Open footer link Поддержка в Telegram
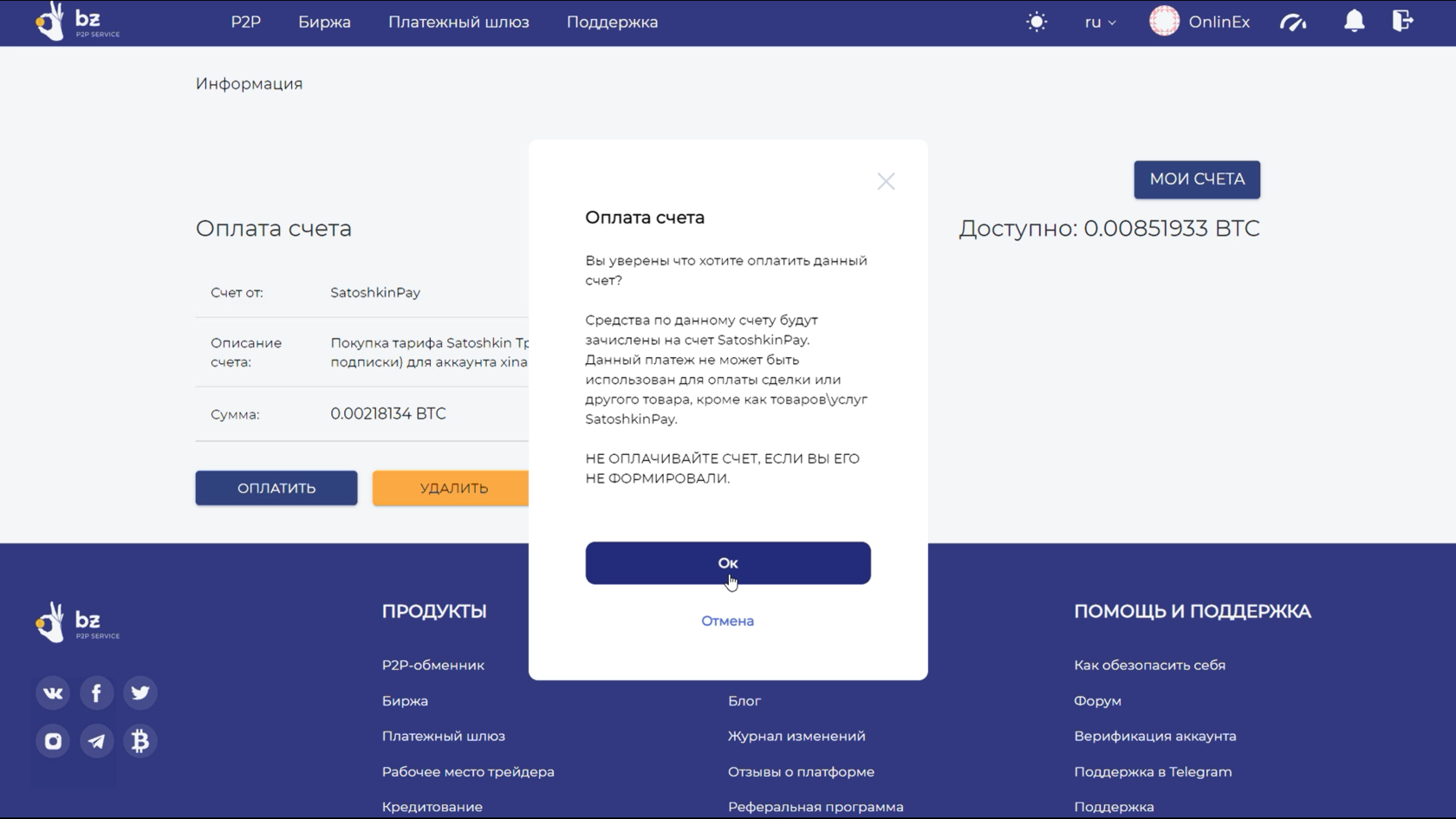The image size is (1456, 819). pos(1153,771)
